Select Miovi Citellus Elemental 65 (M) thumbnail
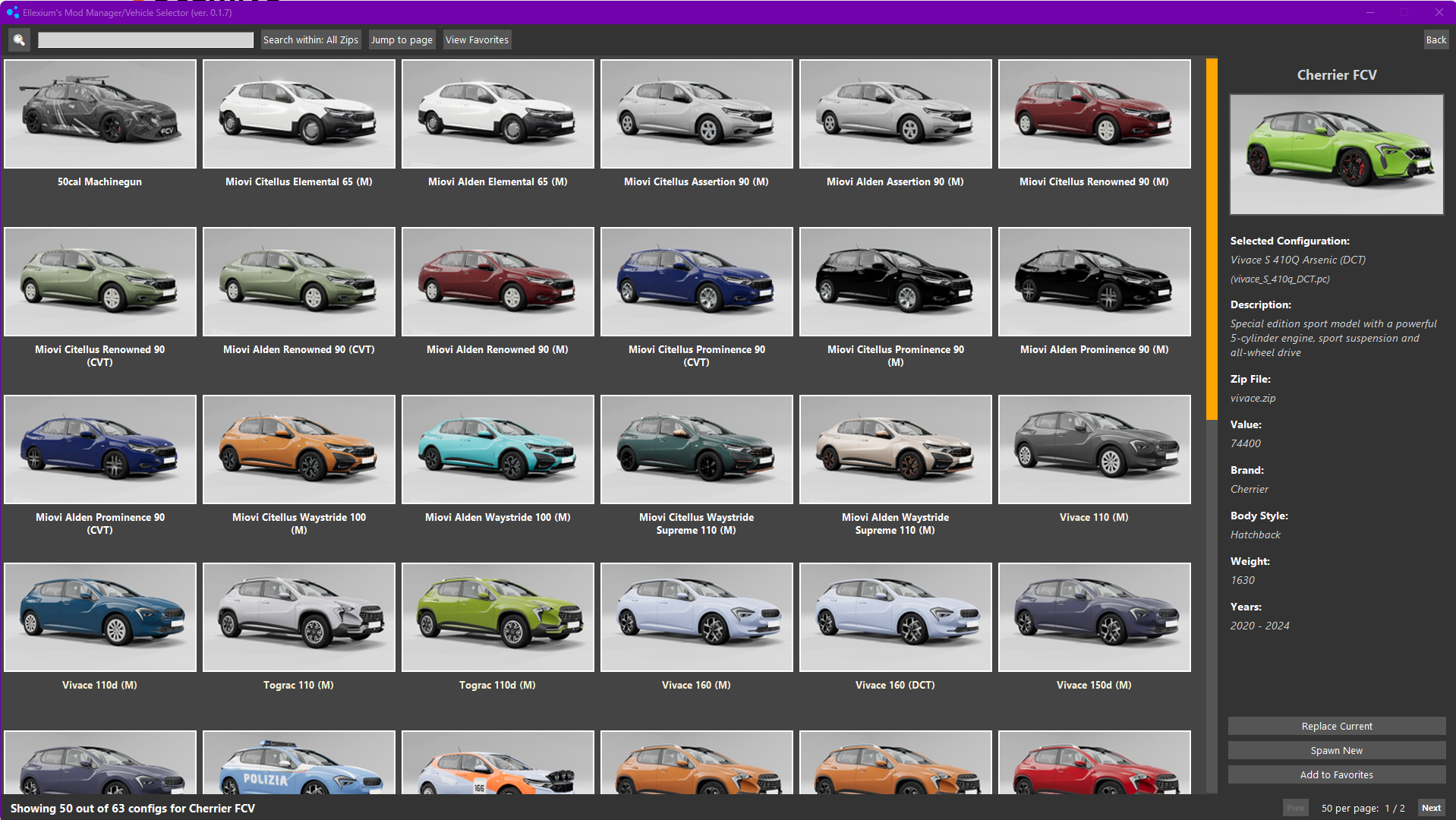The height and width of the screenshot is (820, 1456). [299, 114]
